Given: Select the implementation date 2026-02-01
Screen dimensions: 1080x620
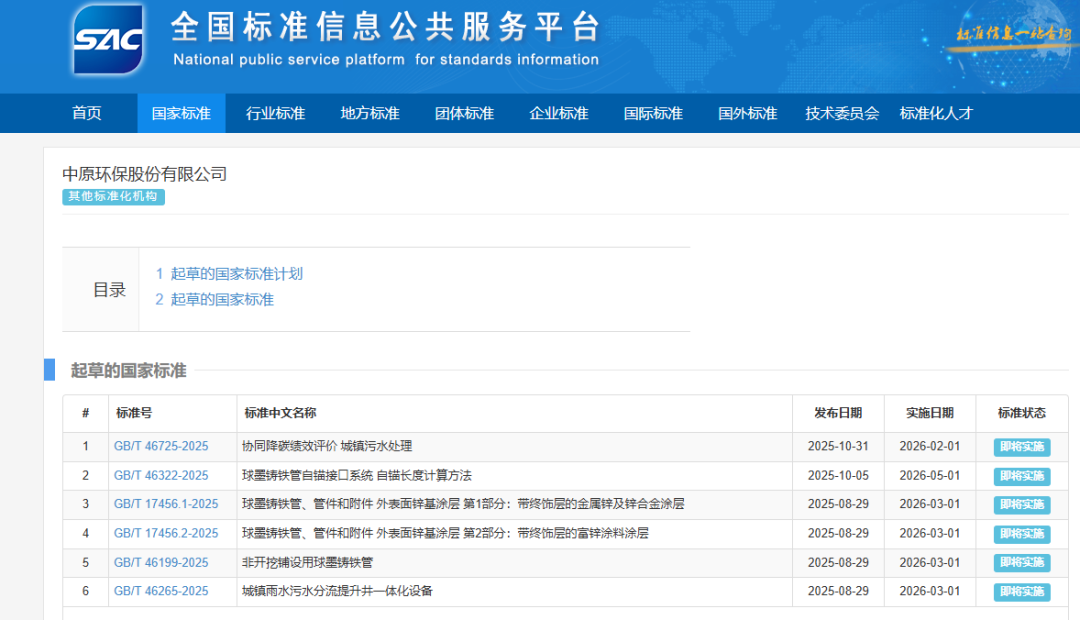Looking at the screenshot, I should point(930,446).
